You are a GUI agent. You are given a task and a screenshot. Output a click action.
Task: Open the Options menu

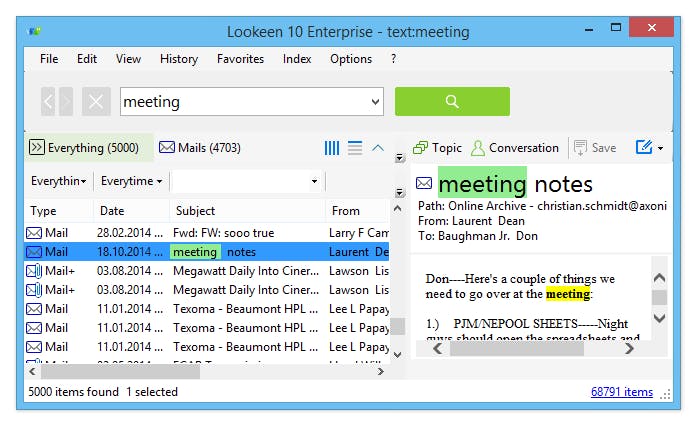pyautogui.click(x=351, y=59)
